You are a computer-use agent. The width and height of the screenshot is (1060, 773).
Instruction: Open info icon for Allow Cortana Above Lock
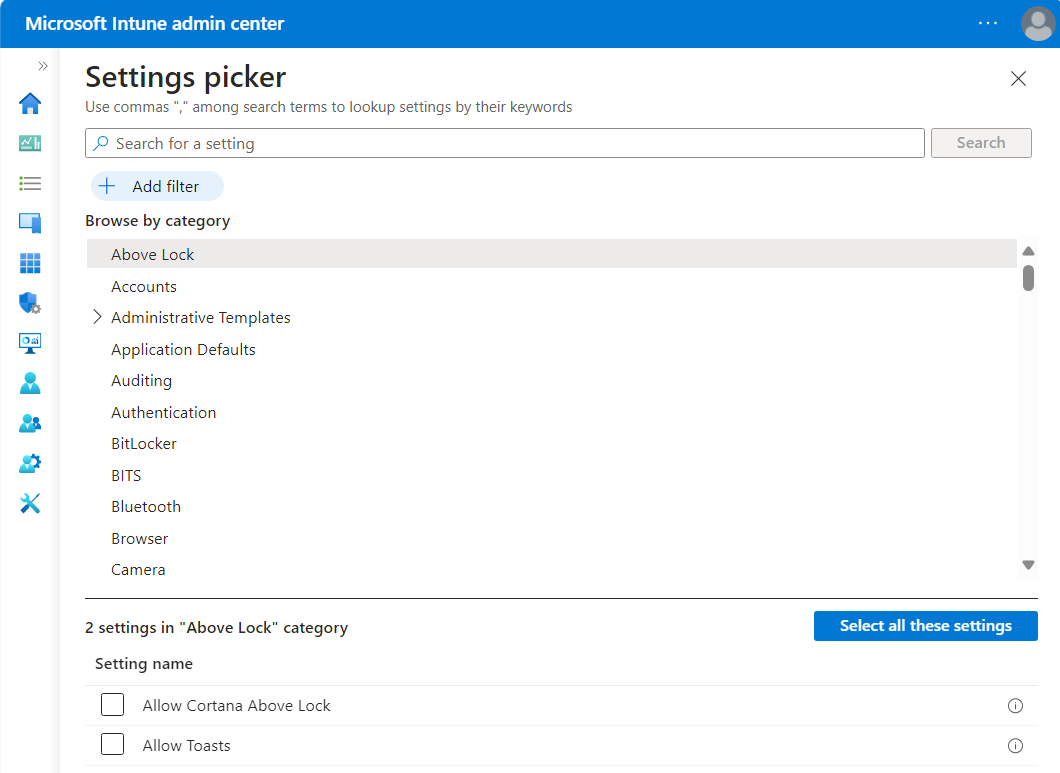click(1015, 705)
